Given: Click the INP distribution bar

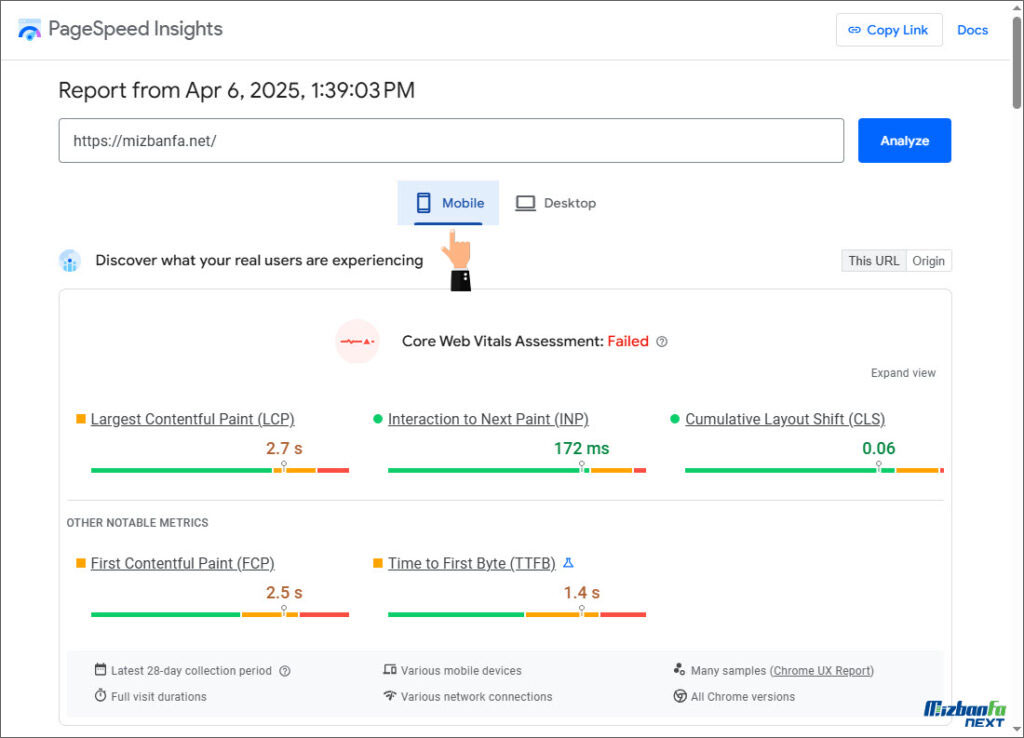Looking at the screenshot, I should [517, 470].
